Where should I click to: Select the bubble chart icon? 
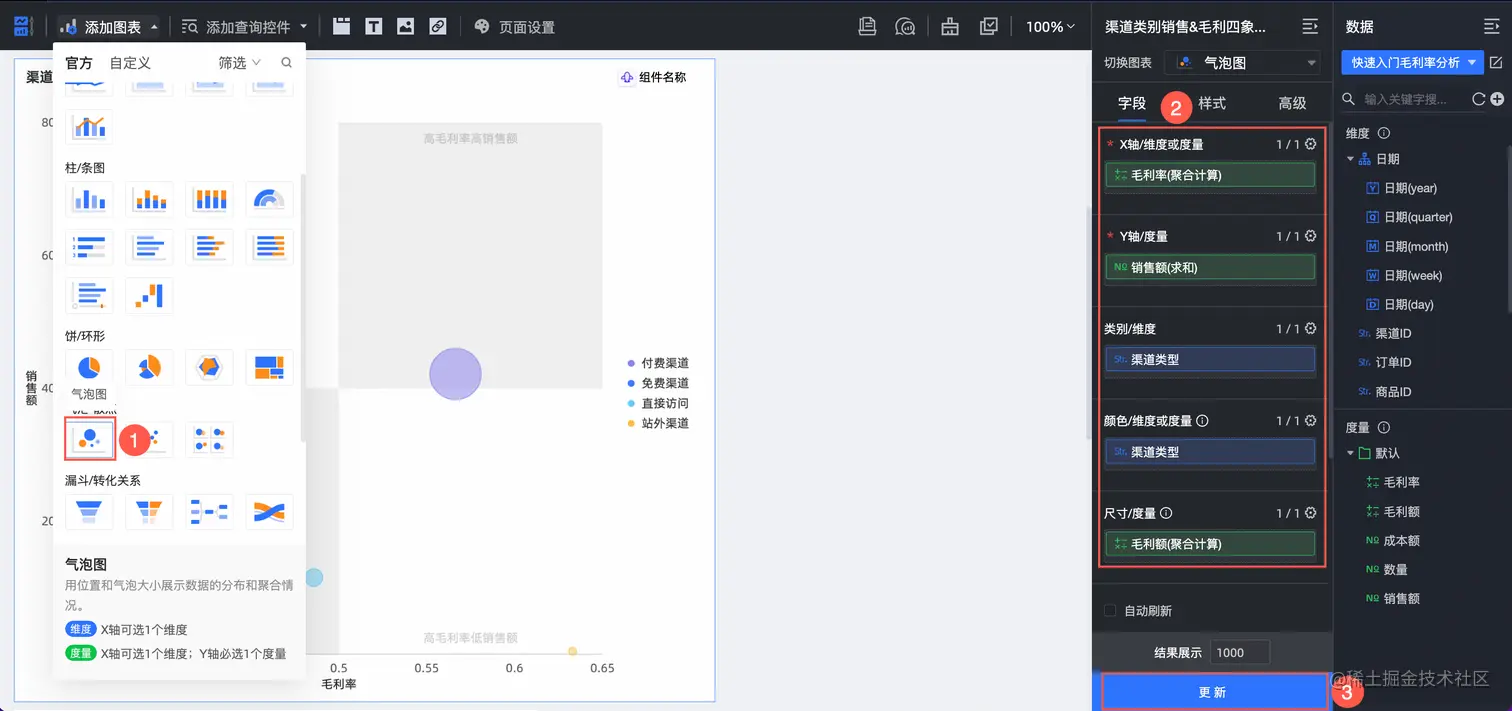89,439
